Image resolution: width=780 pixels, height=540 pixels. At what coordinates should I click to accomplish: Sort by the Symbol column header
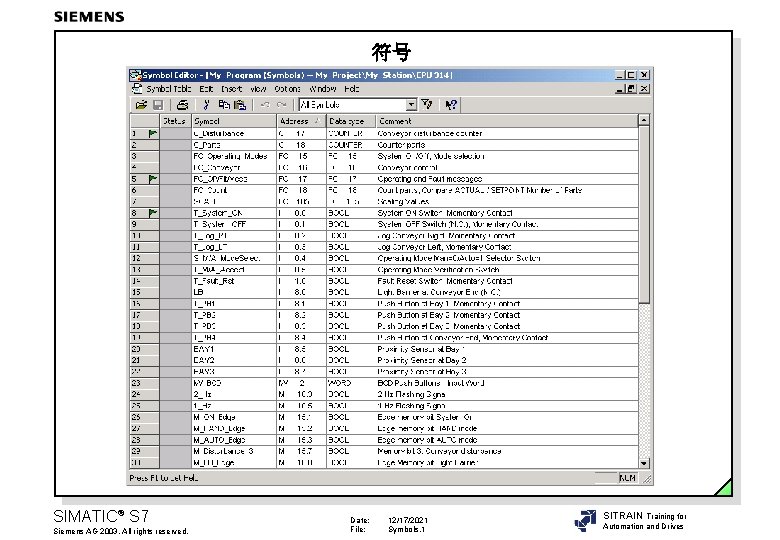pos(233,121)
